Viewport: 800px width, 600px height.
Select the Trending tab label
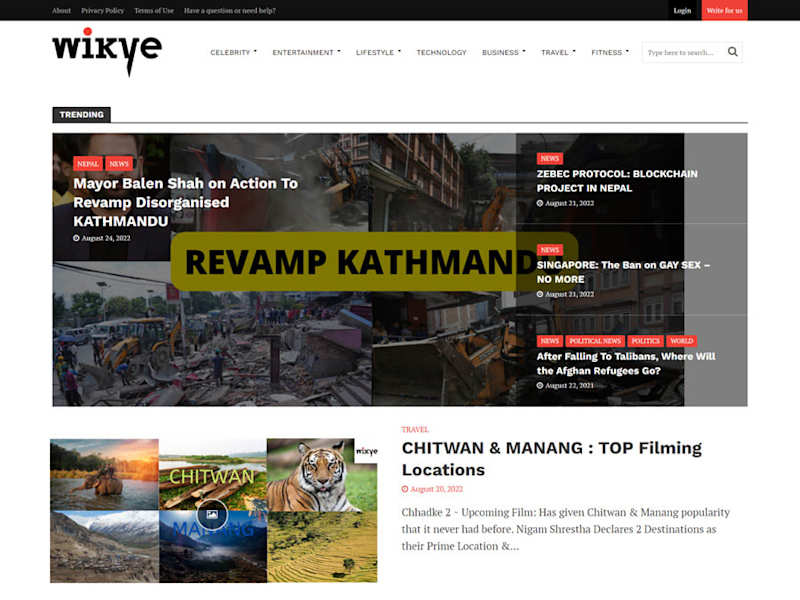[82, 115]
